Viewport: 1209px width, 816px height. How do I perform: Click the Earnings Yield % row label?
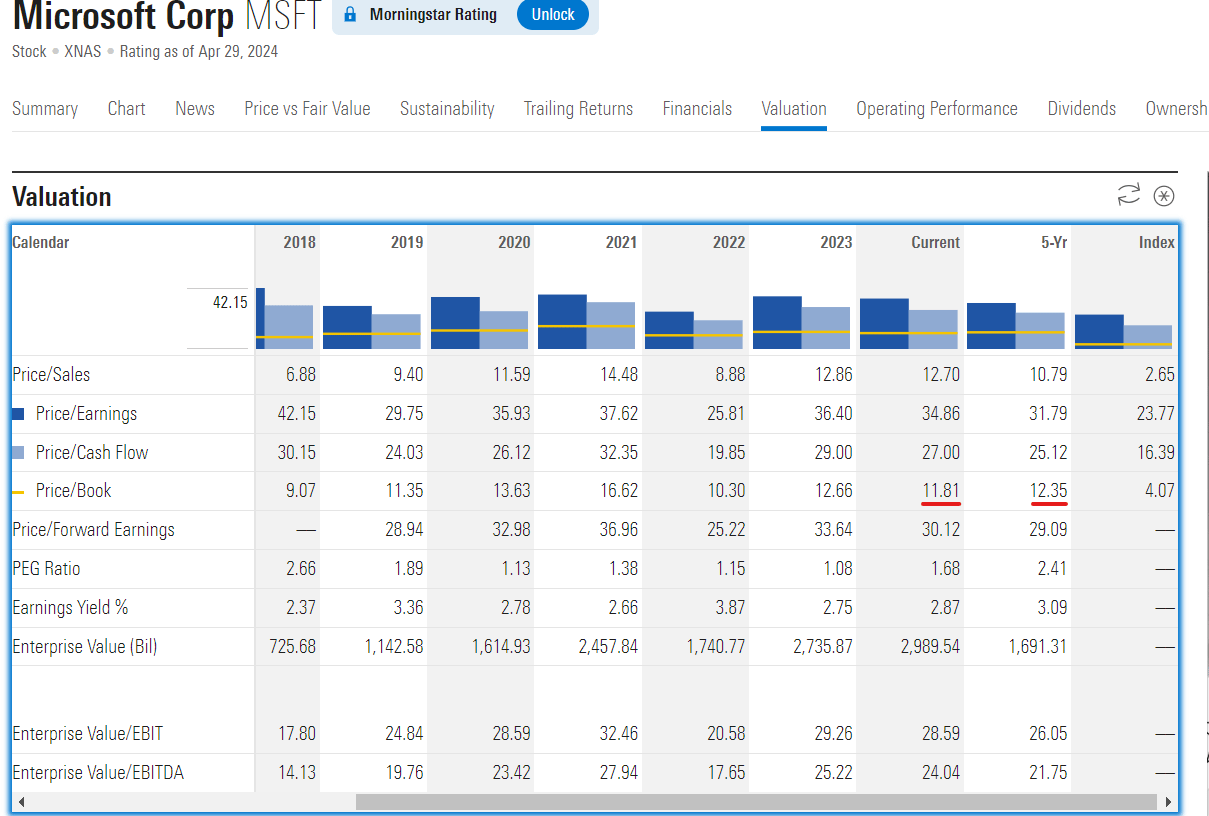pos(70,608)
